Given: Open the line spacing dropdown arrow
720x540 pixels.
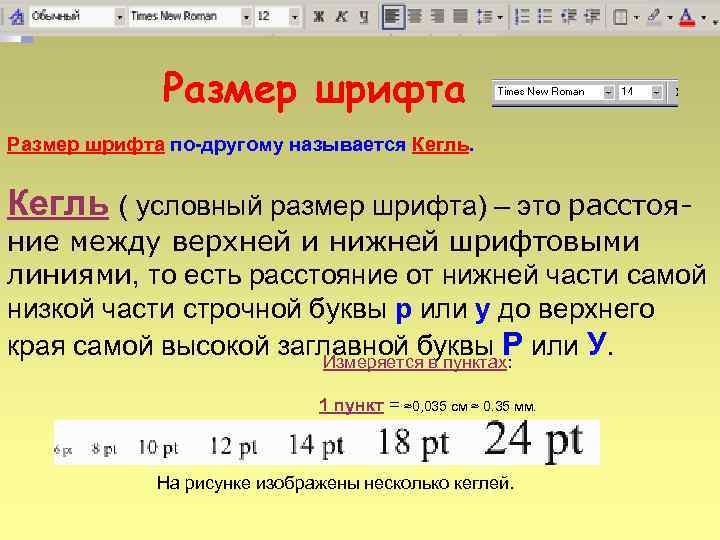Looking at the screenshot, I should click(x=500, y=17).
